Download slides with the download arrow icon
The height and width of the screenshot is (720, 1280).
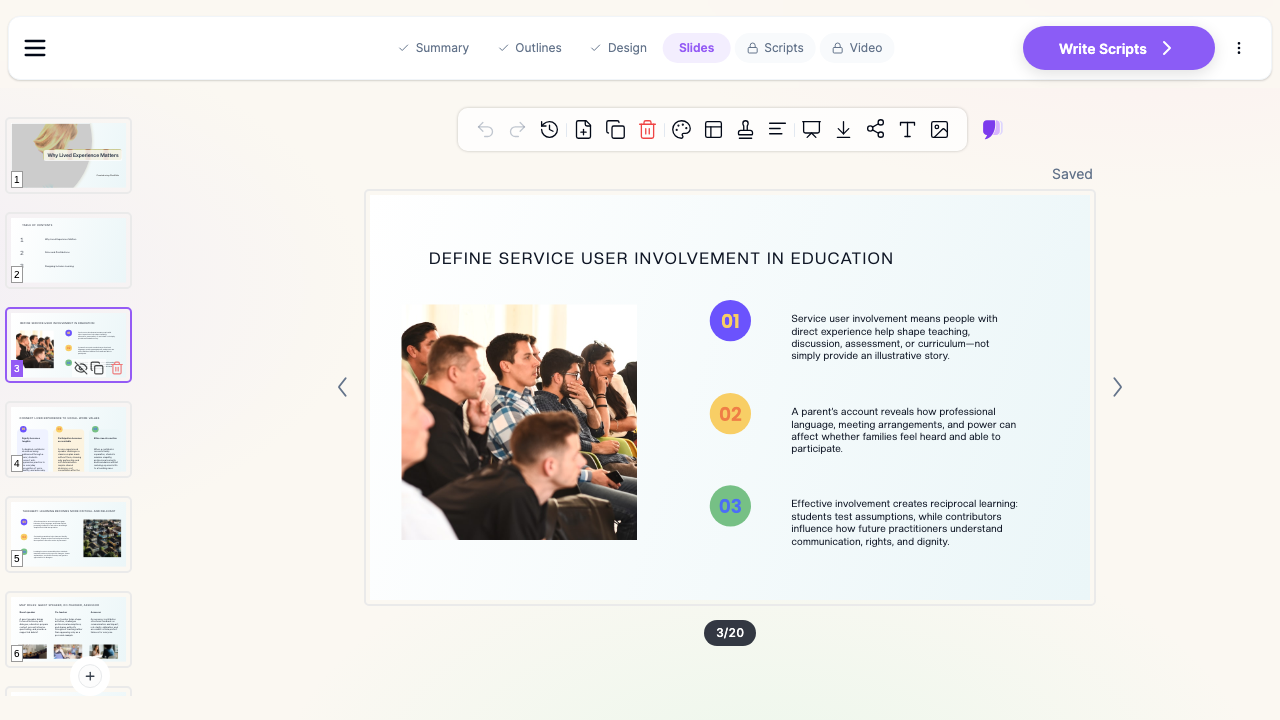[843, 129]
